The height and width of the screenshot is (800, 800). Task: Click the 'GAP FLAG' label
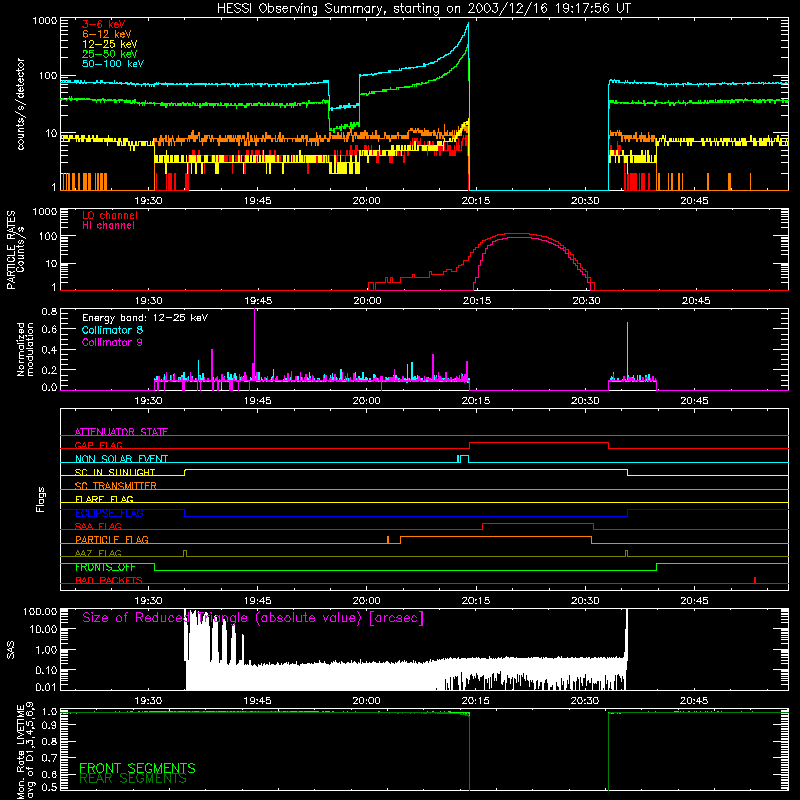pos(99,445)
